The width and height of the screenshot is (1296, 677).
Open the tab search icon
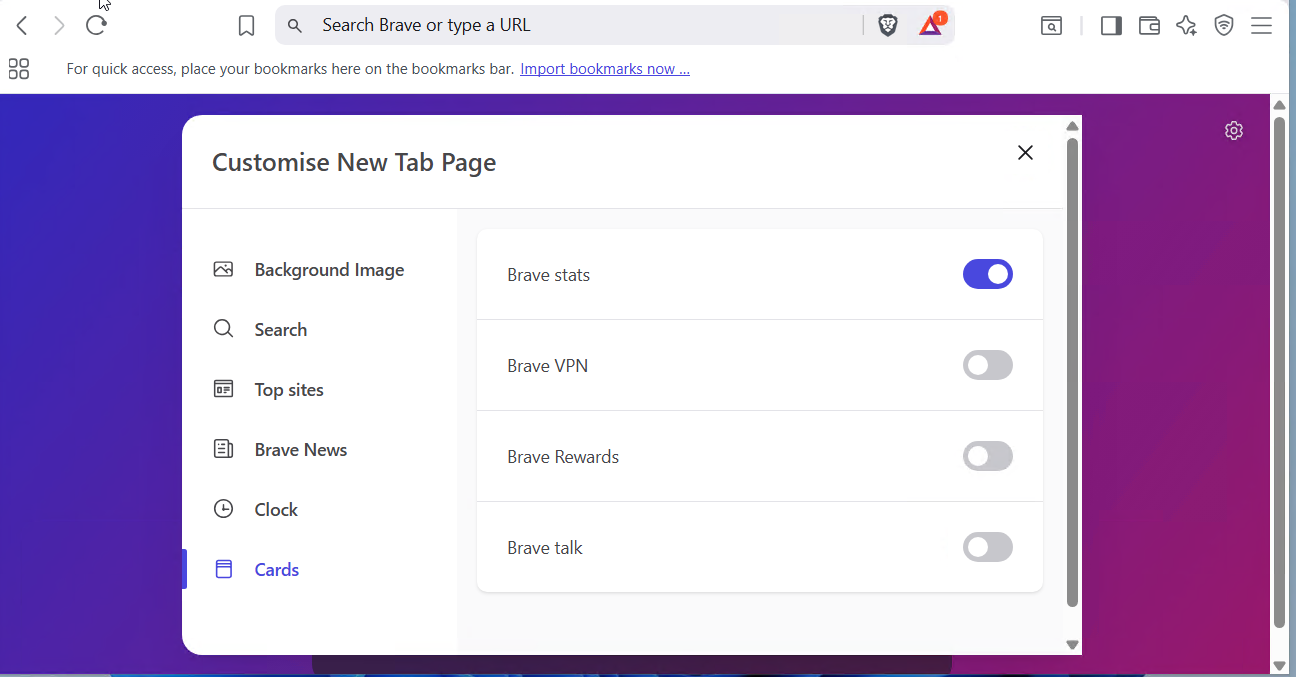1051,26
